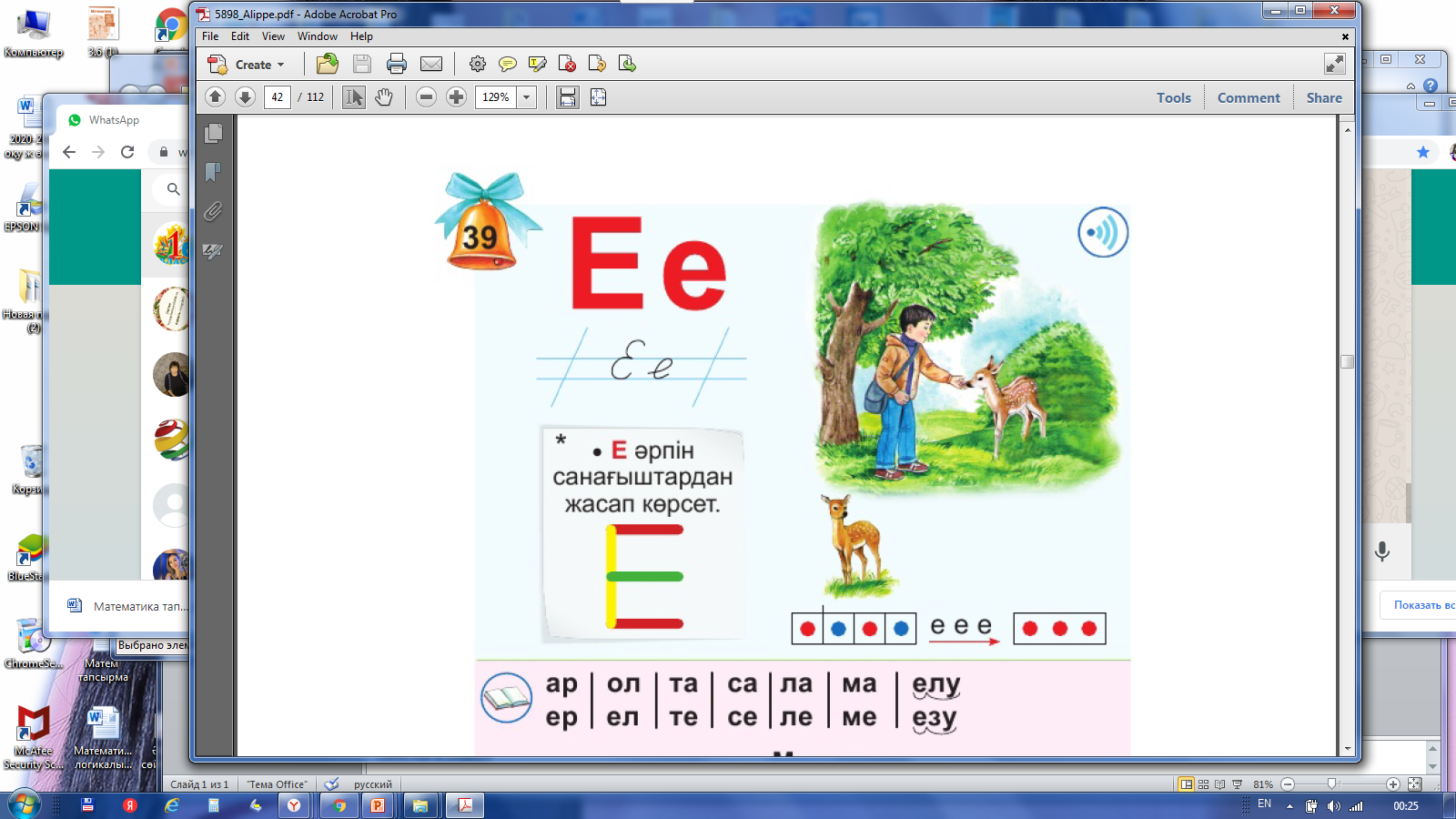Image resolution: width=1456 pixels, height=819 pixels.
Task: Open Page Thumbnails navigation panel
Action: point(214,133)
